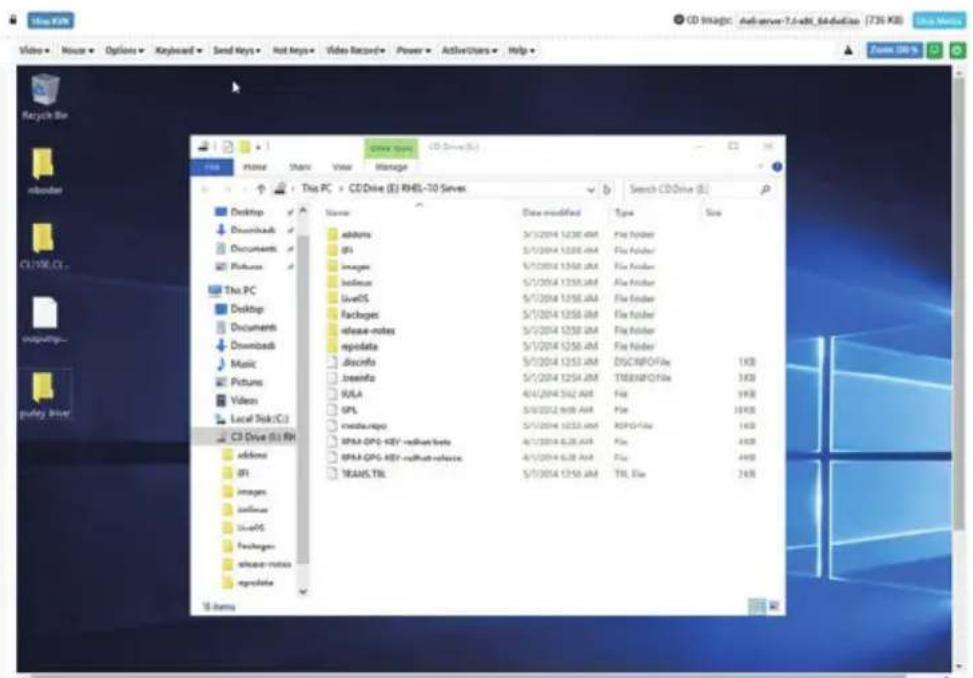
Task: Switch to the Home ribbon tab
Action: [x=254, y=167]
